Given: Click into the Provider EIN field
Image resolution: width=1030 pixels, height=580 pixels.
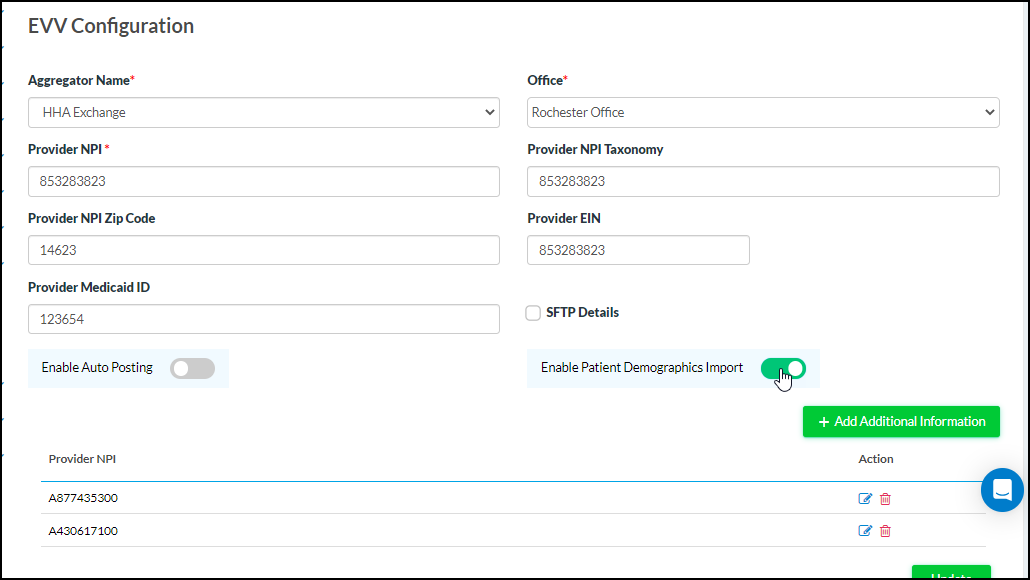Looking at the screenshot, I should (638, 250).
